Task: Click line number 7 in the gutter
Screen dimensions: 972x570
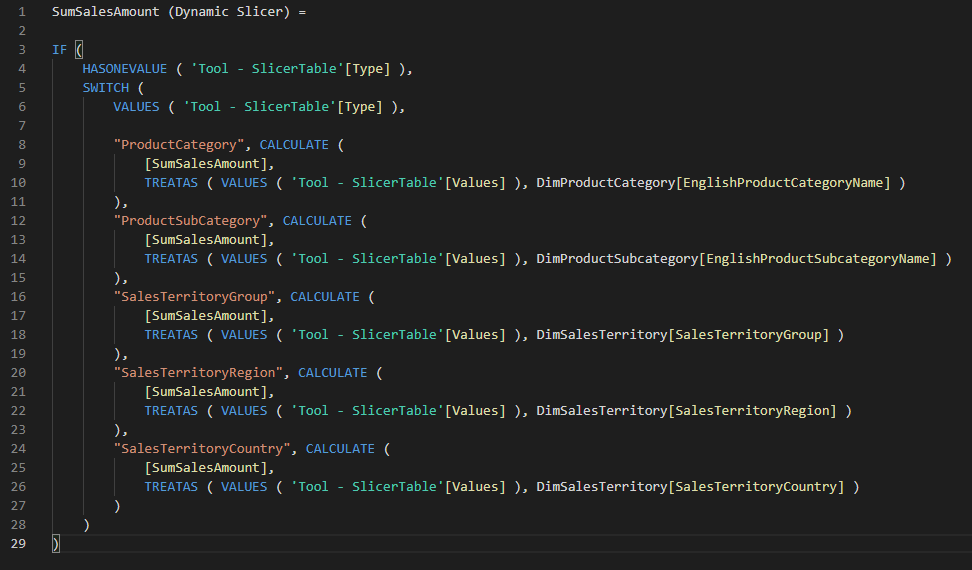Action: click(22, 126)
